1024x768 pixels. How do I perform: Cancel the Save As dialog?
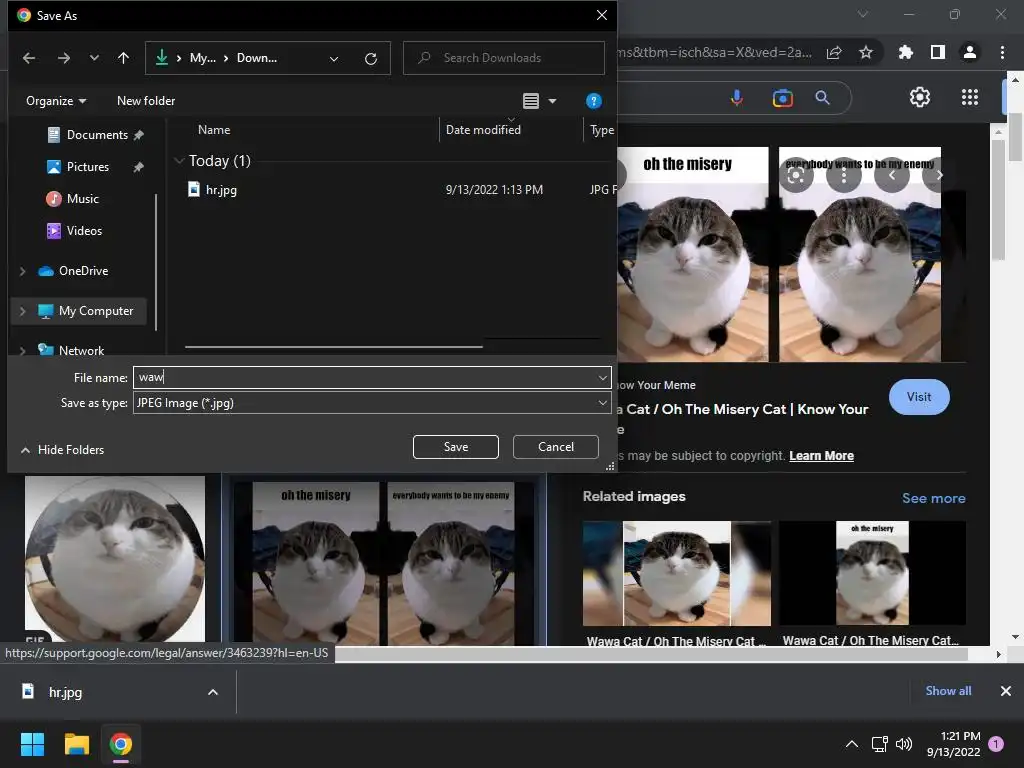point(556,447)
